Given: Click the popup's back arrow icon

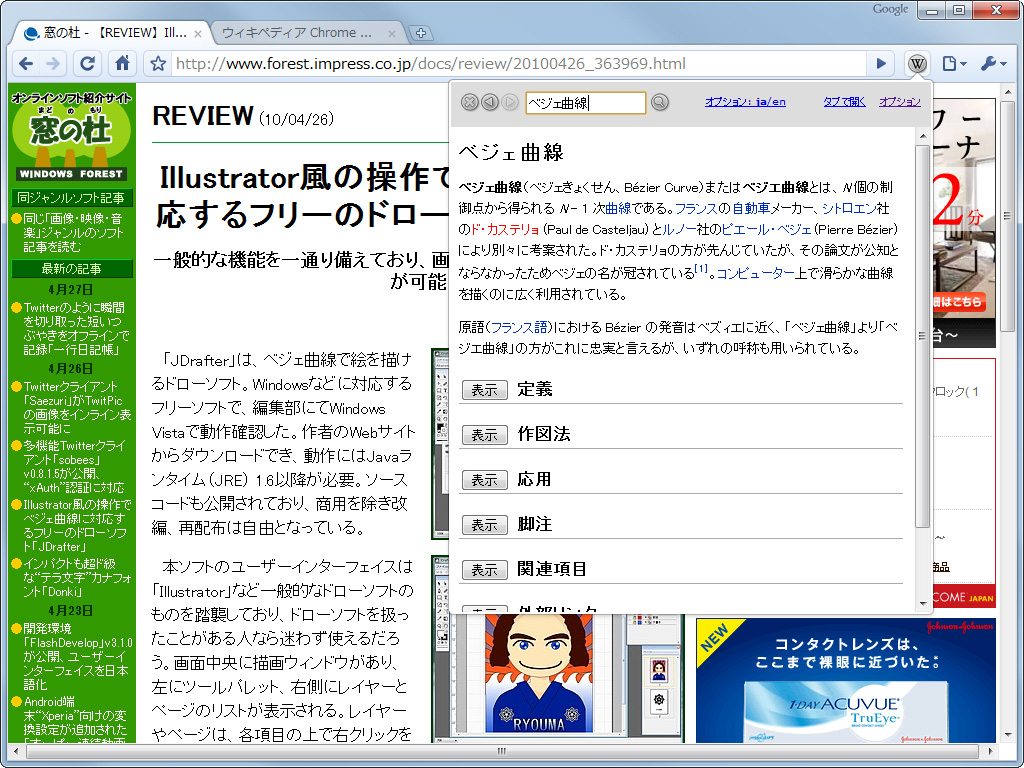Looking at the screenshot, I should [491, 102].
